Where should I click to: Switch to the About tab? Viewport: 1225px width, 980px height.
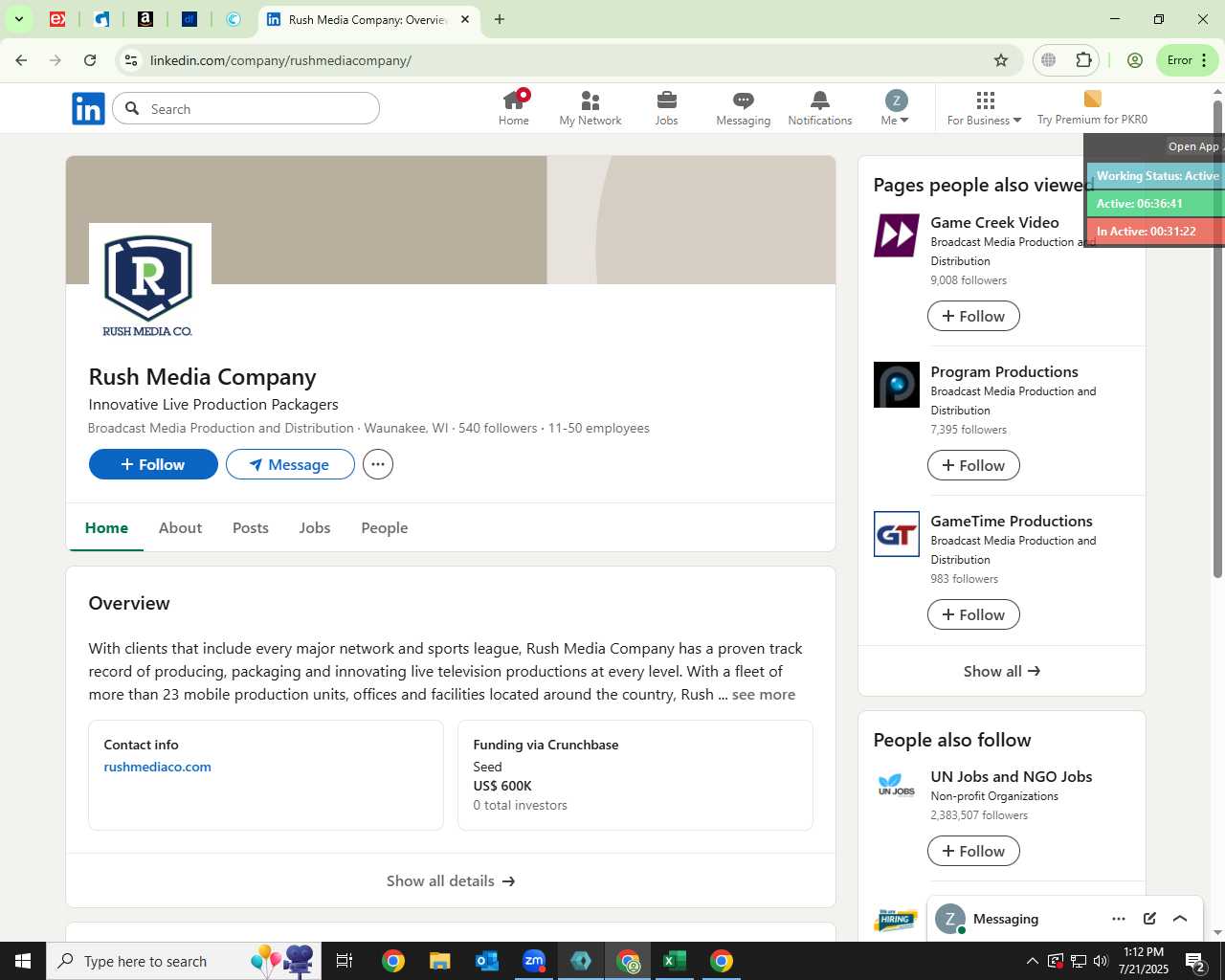[x=180, y=528]
